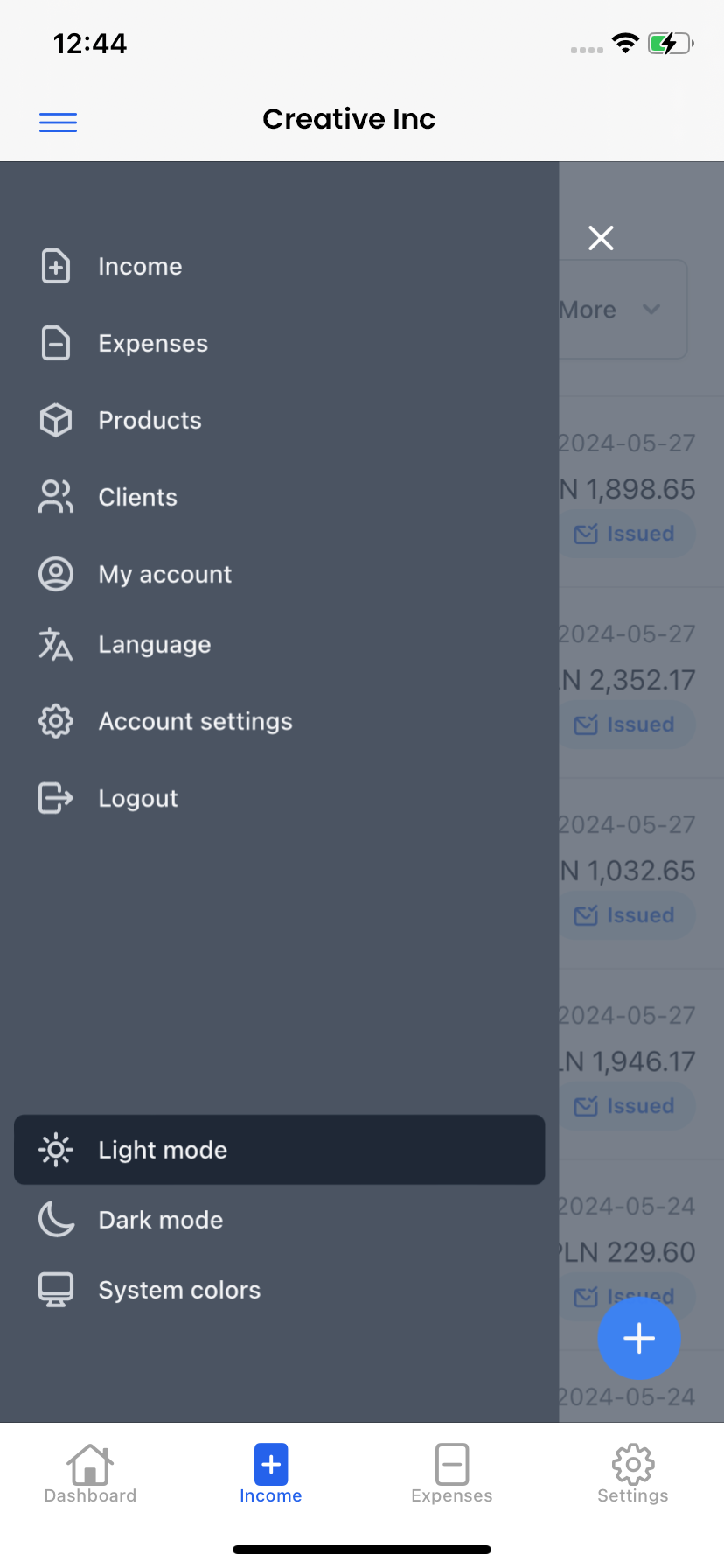The height and width of the screenshot is (1568, 724).
Task: Tap the Language translate icon
Action: pyautogui.click(x=56, y=644)
